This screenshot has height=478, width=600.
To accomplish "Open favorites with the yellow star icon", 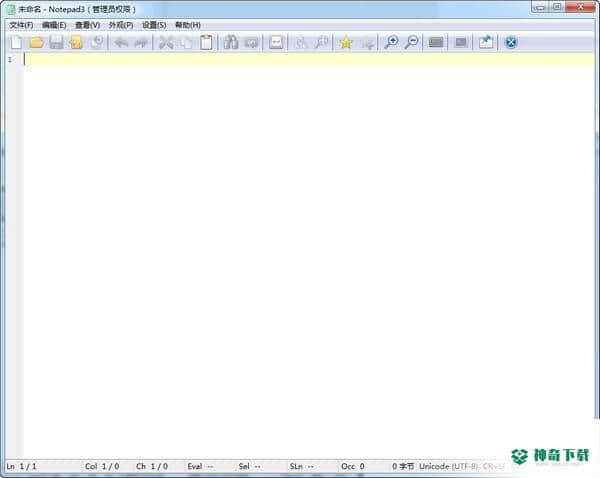I will [x=346, y=42].
